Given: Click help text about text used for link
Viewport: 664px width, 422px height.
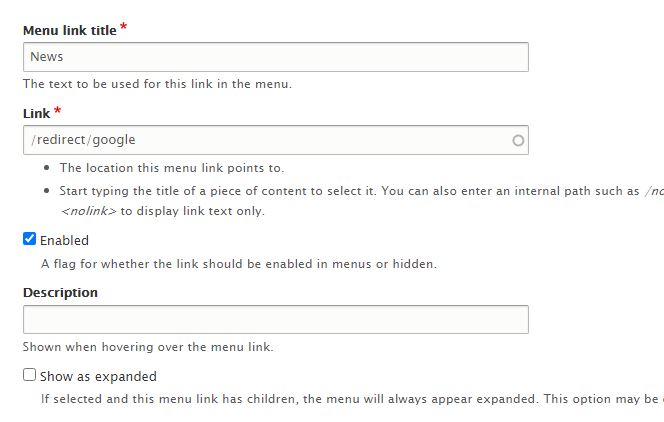Looking at the screenshot, I should tap(157, 84).
